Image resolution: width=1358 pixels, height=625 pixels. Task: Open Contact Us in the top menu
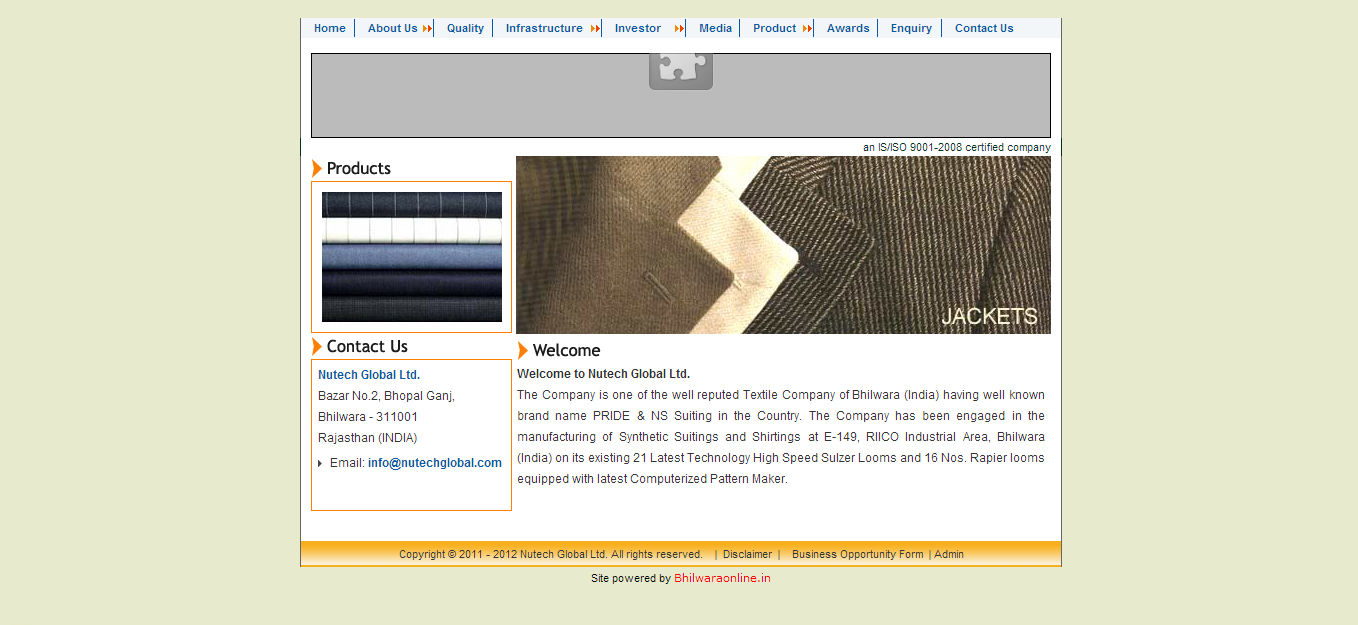[x=984, y=28]
